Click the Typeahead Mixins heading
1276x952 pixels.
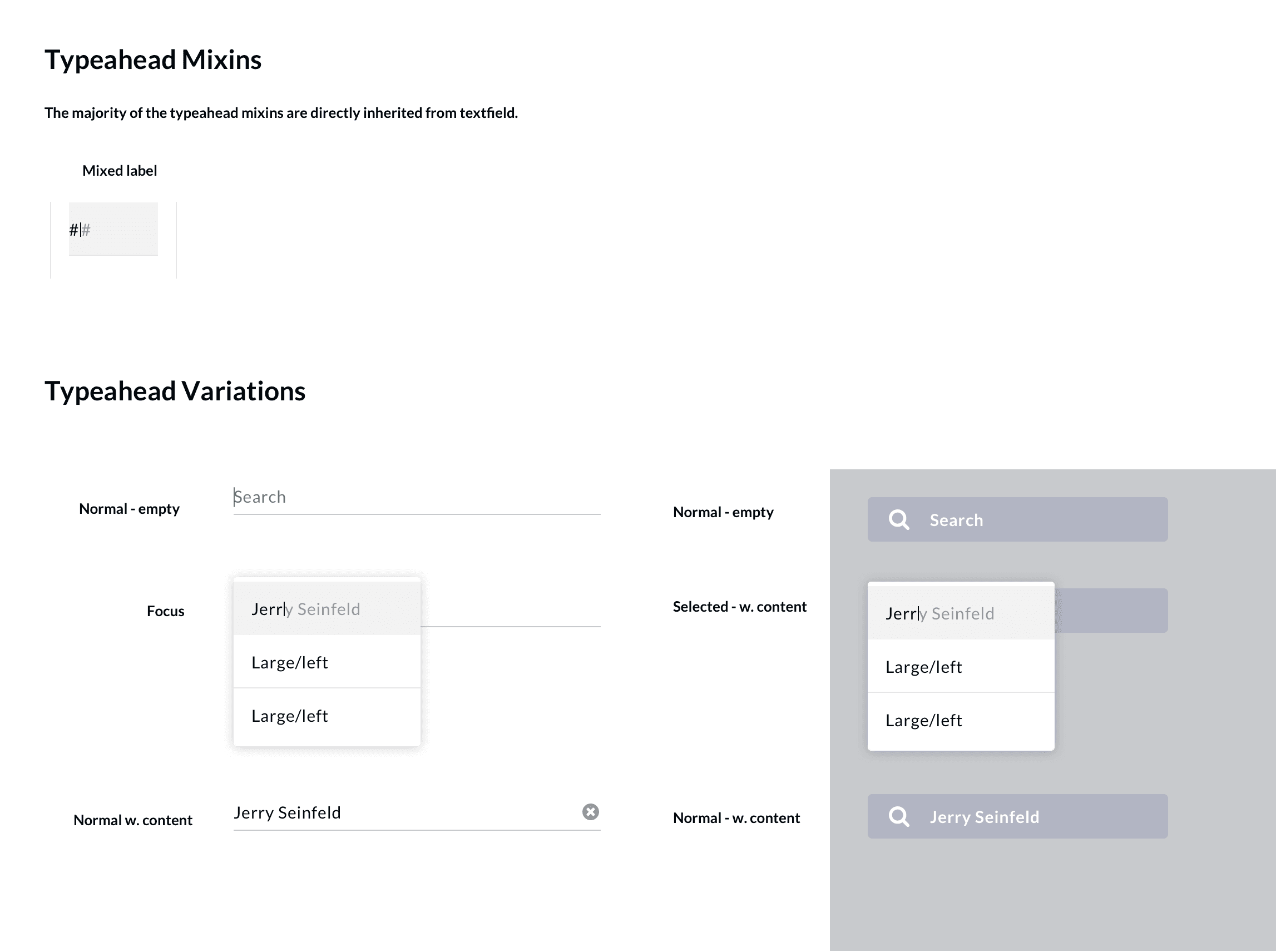click(x=154, y=58)
